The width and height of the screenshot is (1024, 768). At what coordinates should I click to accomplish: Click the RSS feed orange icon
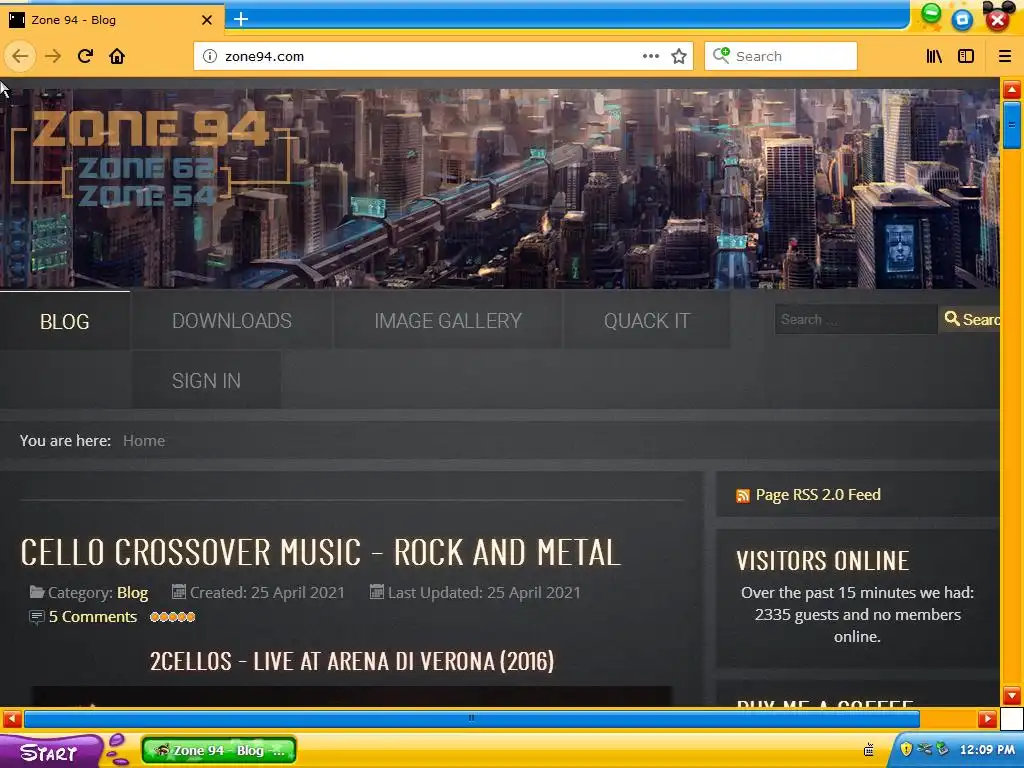click(x=743, y=496)
